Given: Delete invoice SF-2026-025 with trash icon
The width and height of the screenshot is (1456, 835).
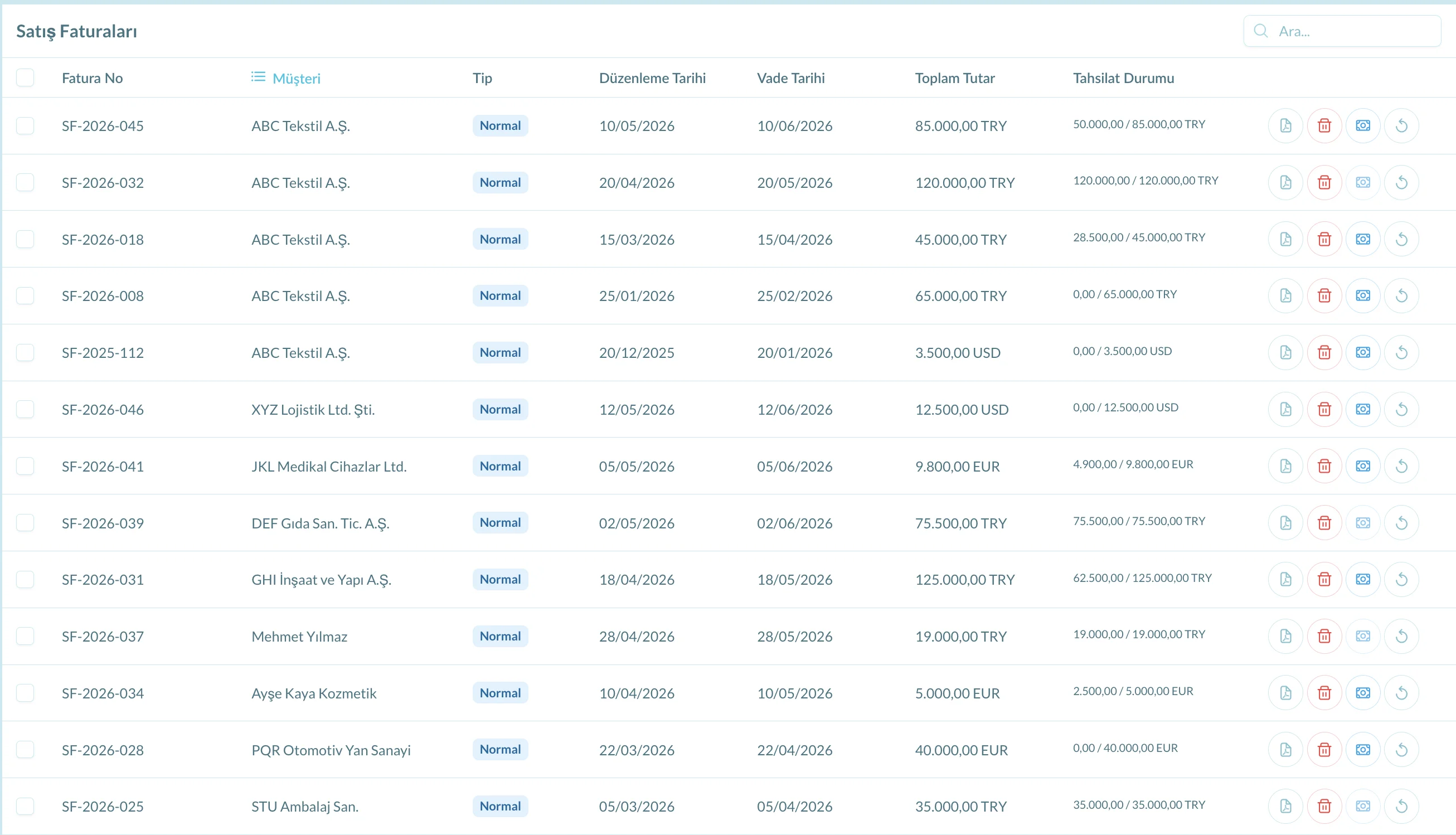Looking at the screenshot, I should point(1323,807).
